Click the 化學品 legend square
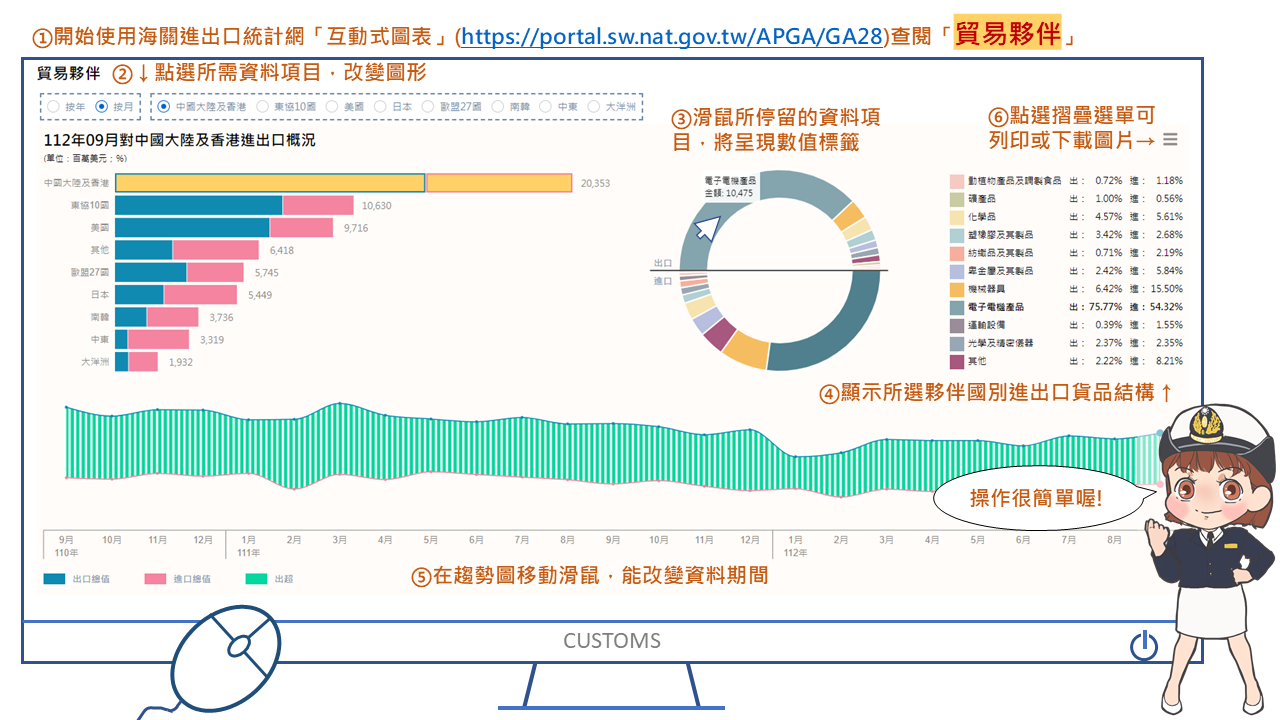 (957, 217)
